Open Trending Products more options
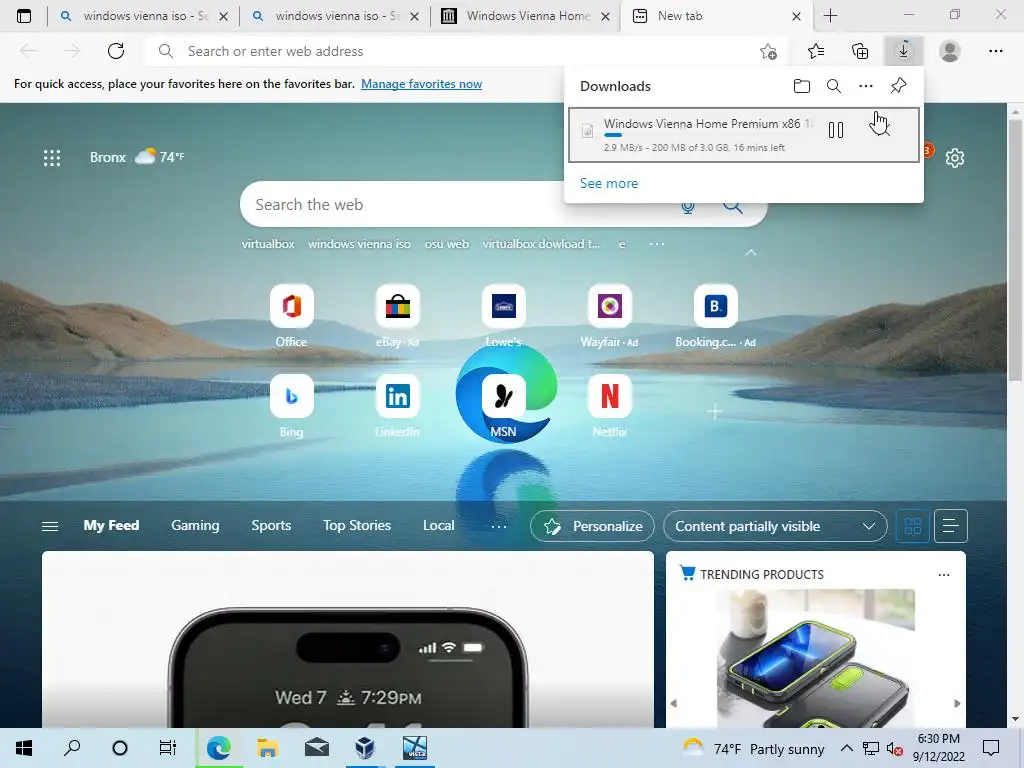The height and width of the screenshot is (768, 1024). coord(944,575)
